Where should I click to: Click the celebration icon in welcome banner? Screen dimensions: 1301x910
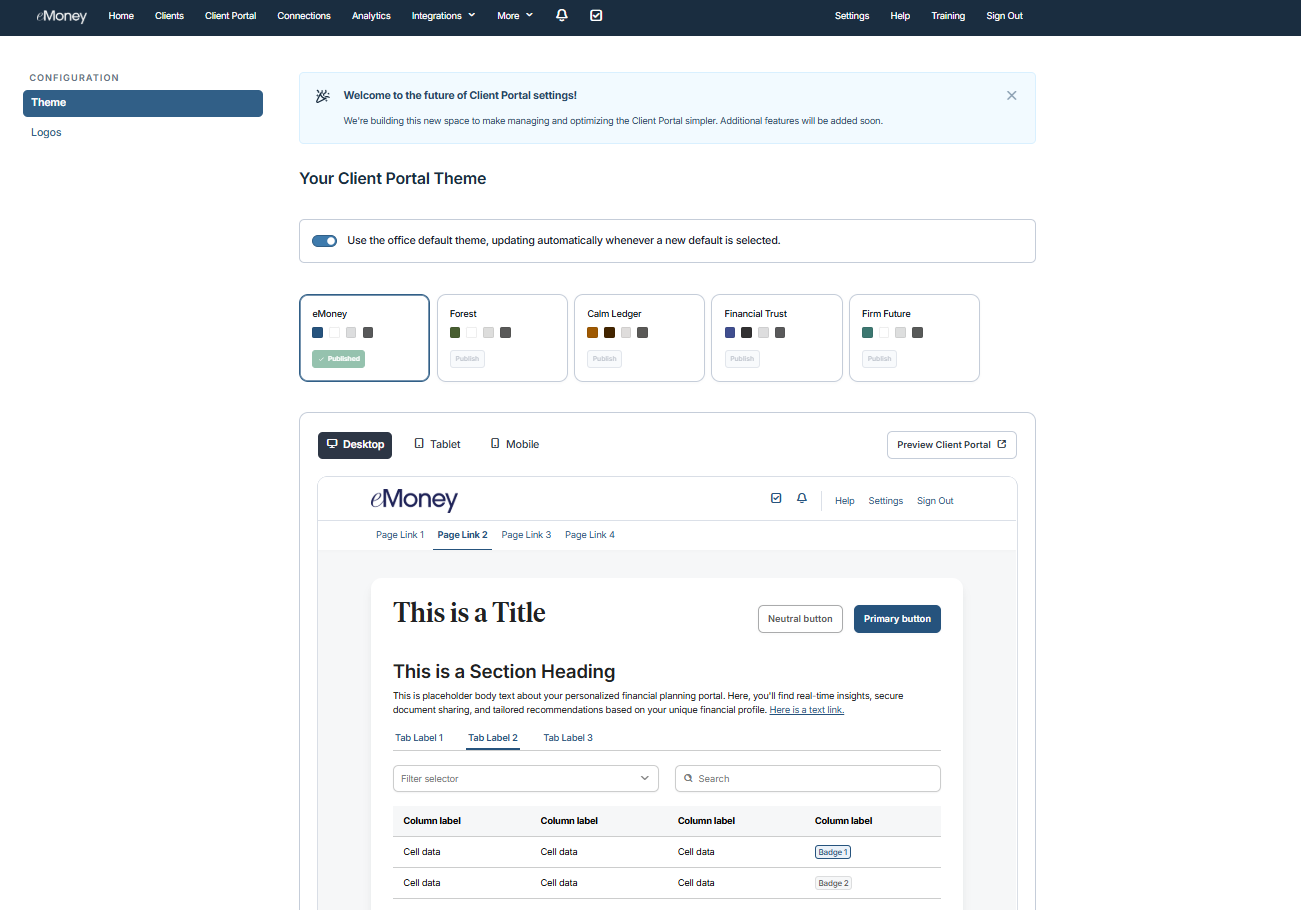[322, 96]
